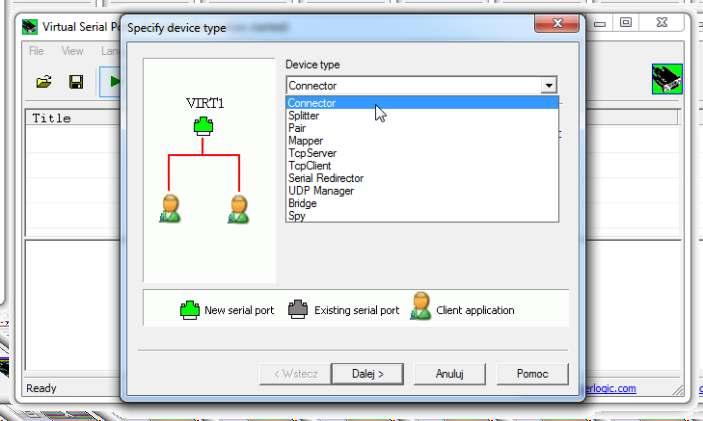Click the Dalej > next button
This screenshot has height=421, width=703.
[x=367, y=374]
